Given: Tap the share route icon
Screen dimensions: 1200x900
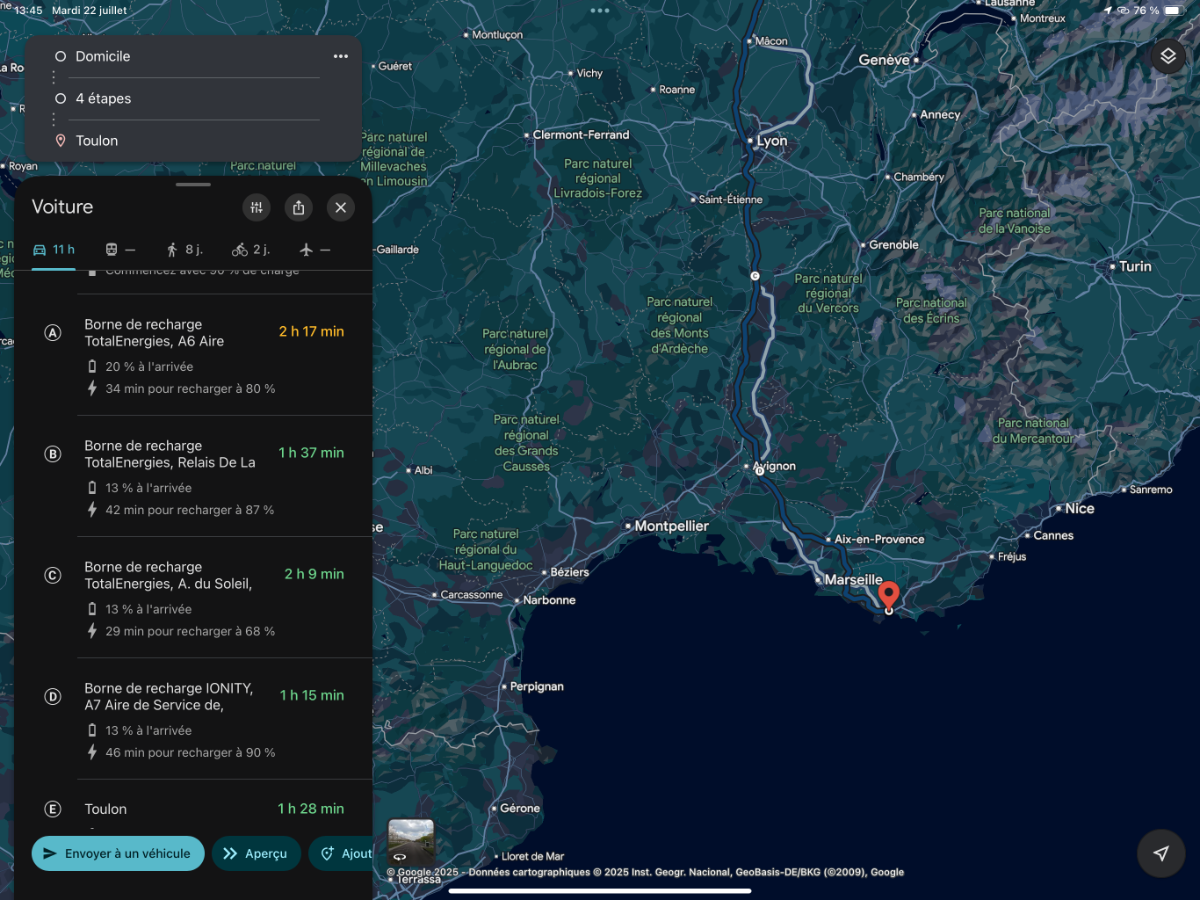Looking at the screenshot, I should click(298, 207).
